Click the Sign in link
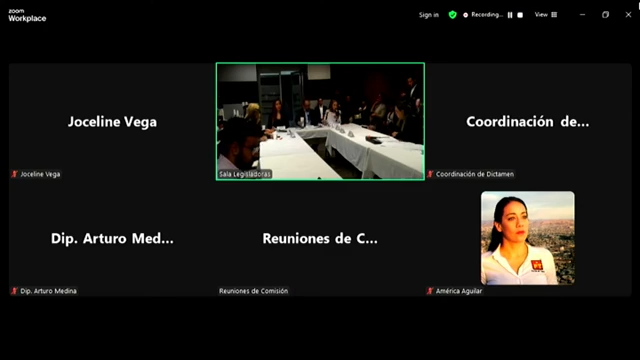Image resolution: width=640 pixels, height=360 pixels. 429,15
